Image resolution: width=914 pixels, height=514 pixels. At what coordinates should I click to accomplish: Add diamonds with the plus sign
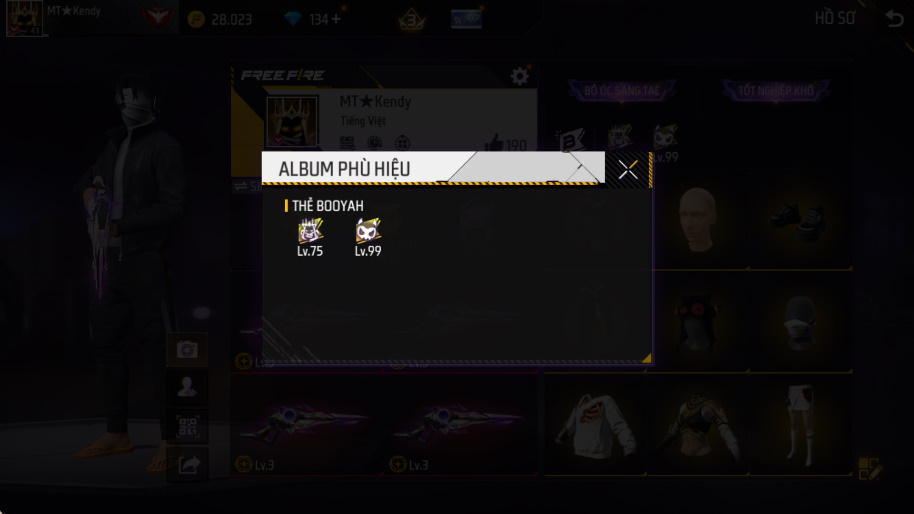coord(336,19)
